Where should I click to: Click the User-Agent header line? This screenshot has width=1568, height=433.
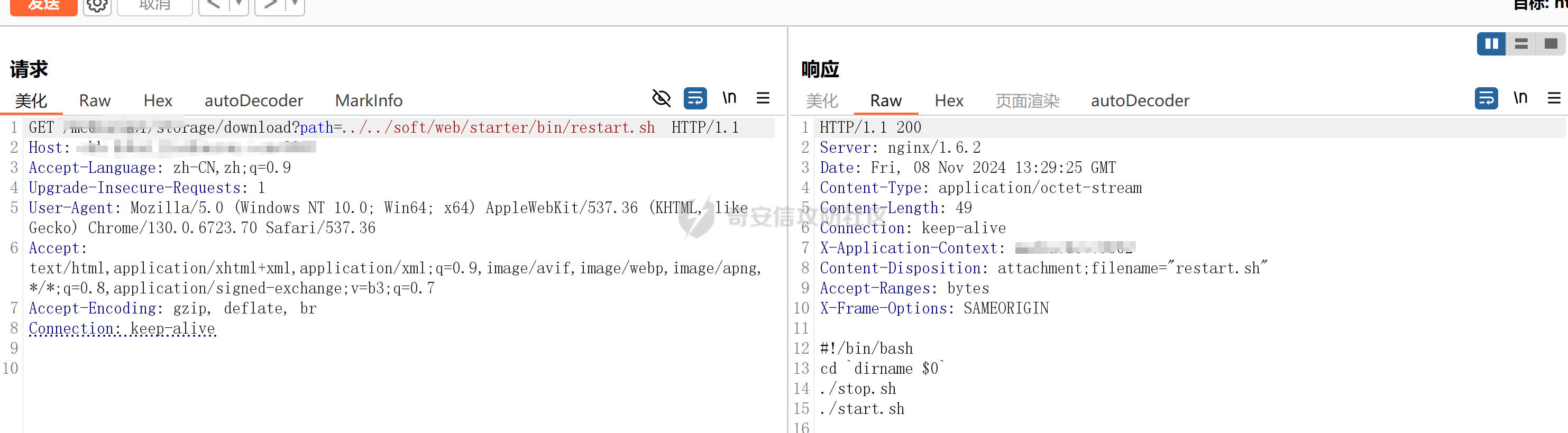tap(388, 218)
